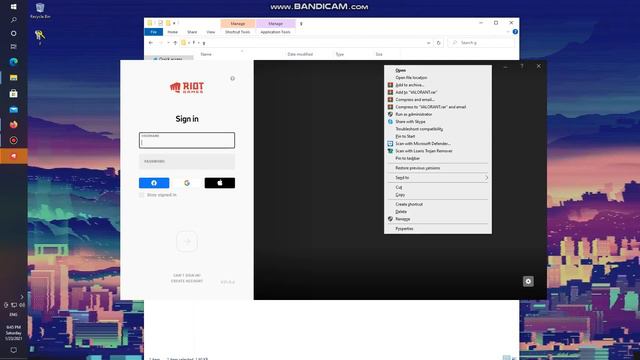
Task: Open Cortana from the taskbar
Action: pyautogui.click(x=13, y=33)
